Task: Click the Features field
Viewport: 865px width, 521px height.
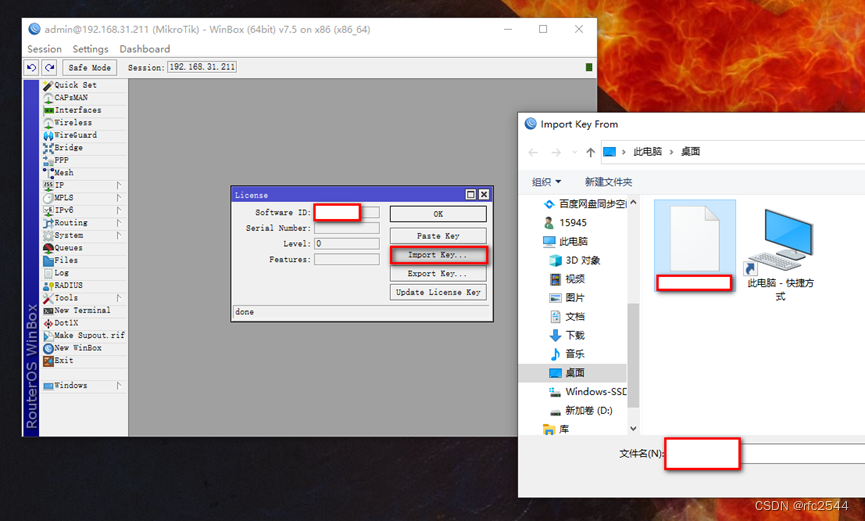Action: [x=347, y=259]
